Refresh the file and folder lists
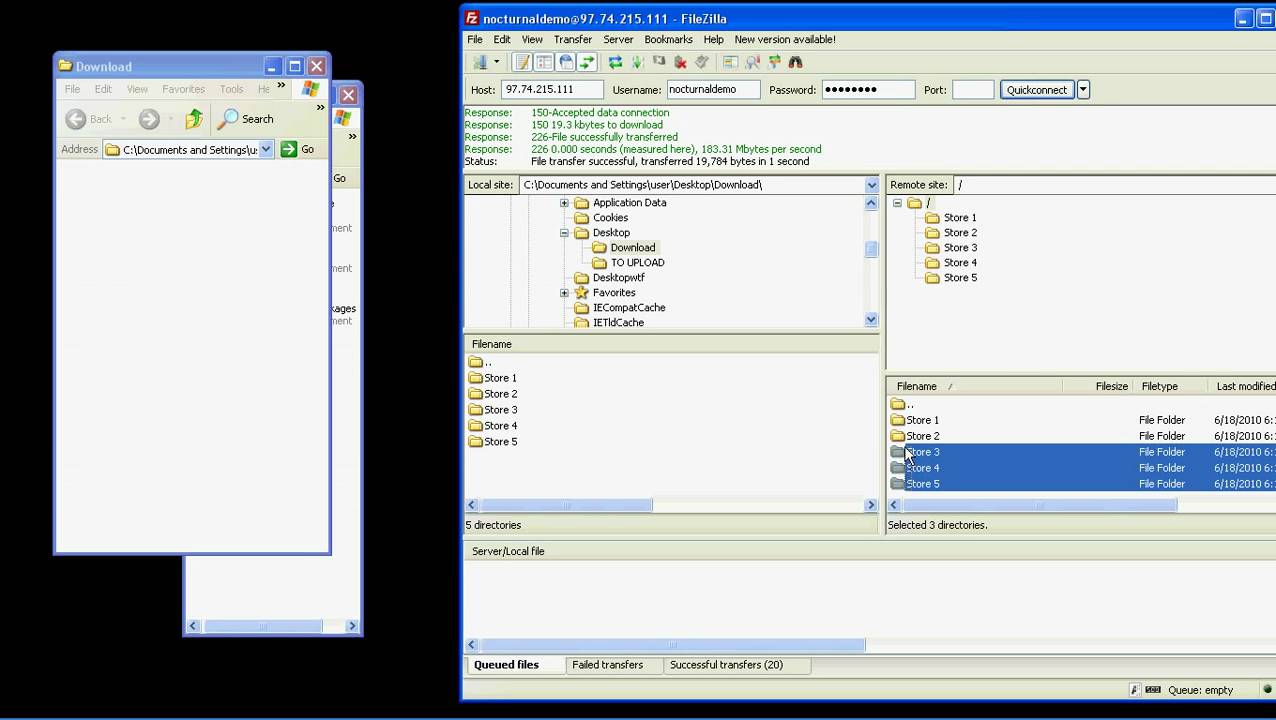The image size is (1276, 720). [615, 62]
